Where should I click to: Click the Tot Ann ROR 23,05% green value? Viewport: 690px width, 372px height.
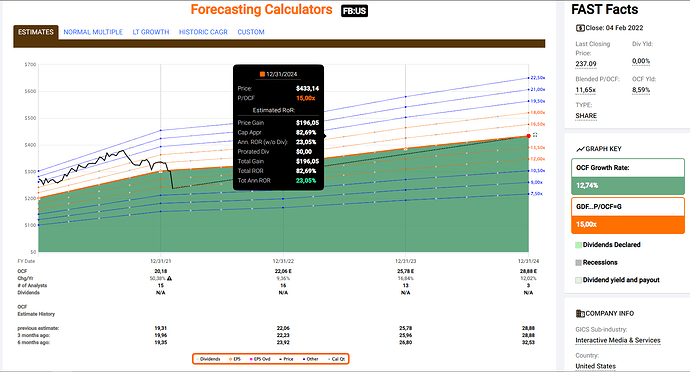(306, 180)
